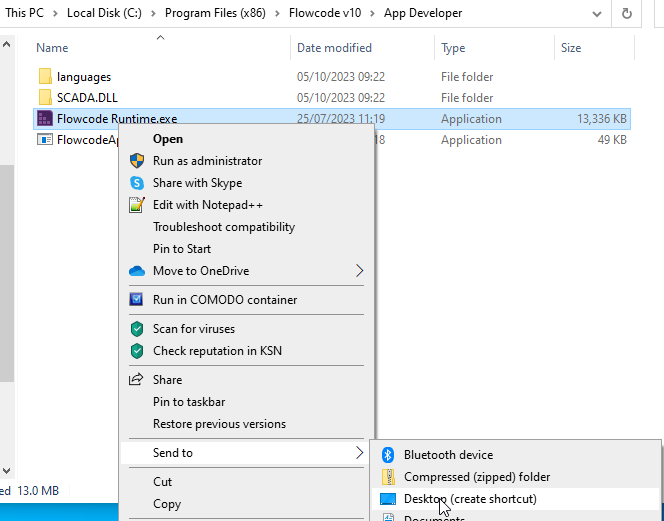Screen dimensions: 664x521
Task: Select Check reputation in KSN
Action: [247, 351]
